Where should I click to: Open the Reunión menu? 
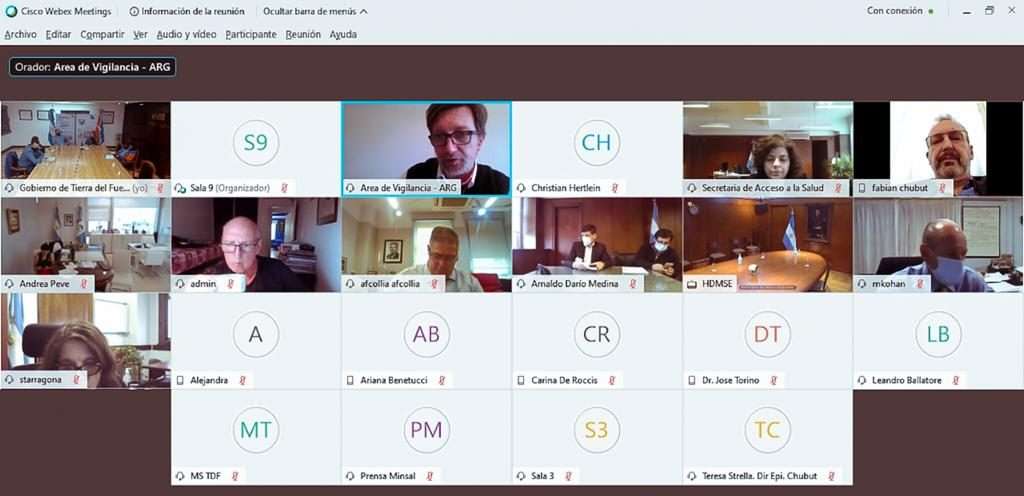(x=303, y=35)
